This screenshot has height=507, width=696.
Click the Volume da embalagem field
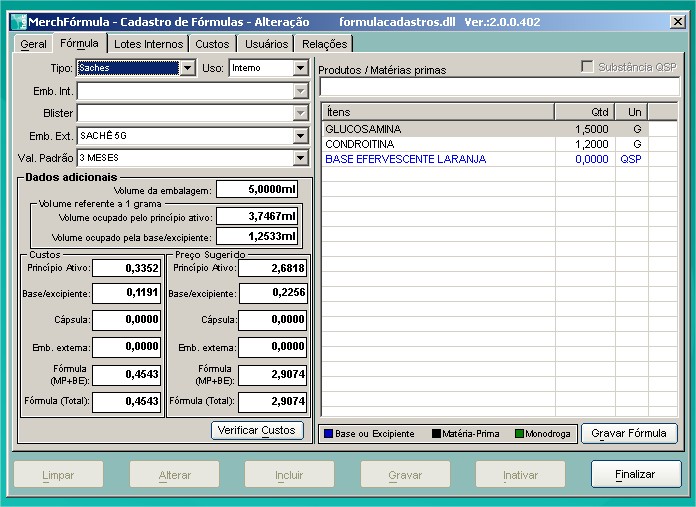257,189
